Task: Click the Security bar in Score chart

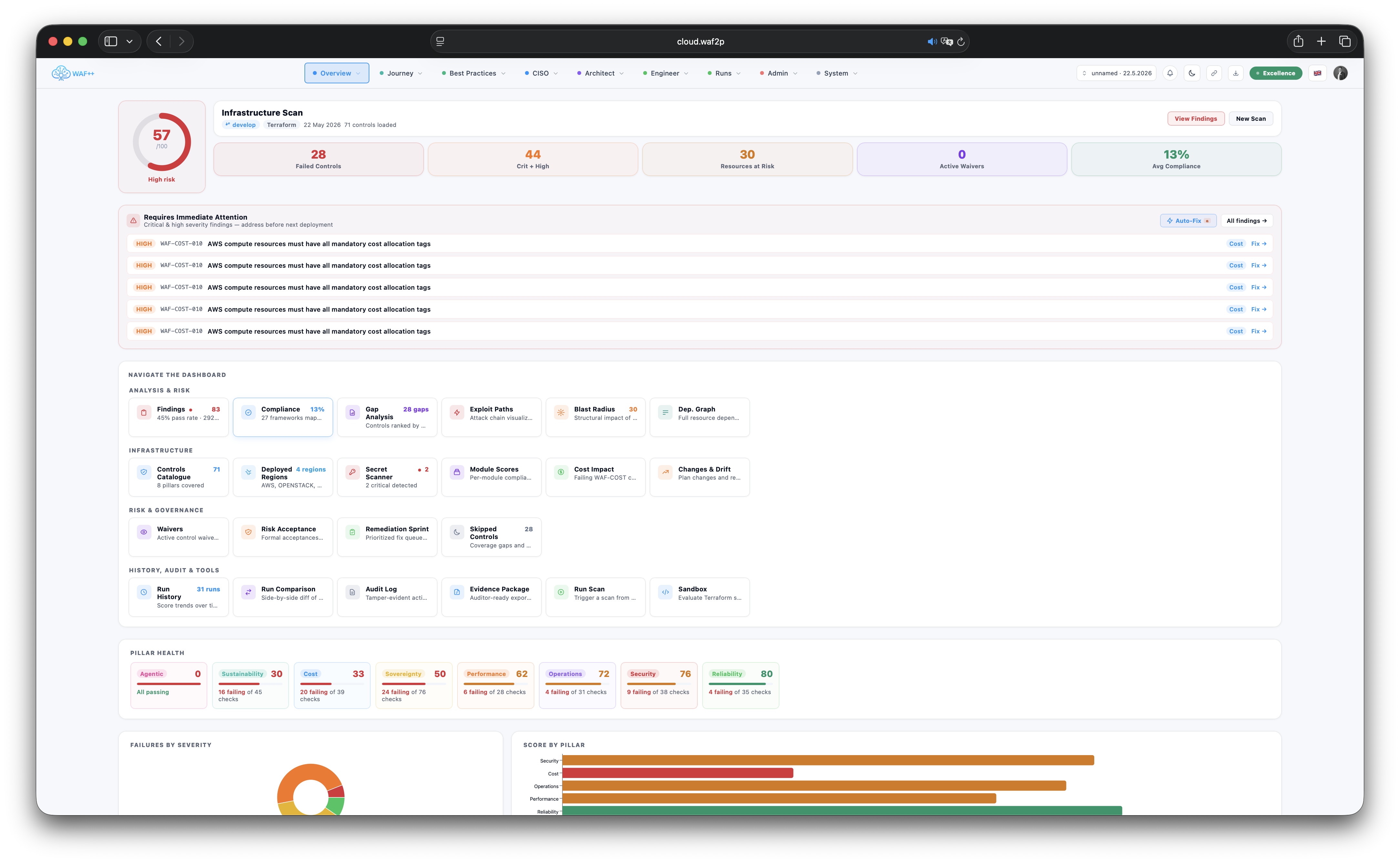Action: [828, 760]
